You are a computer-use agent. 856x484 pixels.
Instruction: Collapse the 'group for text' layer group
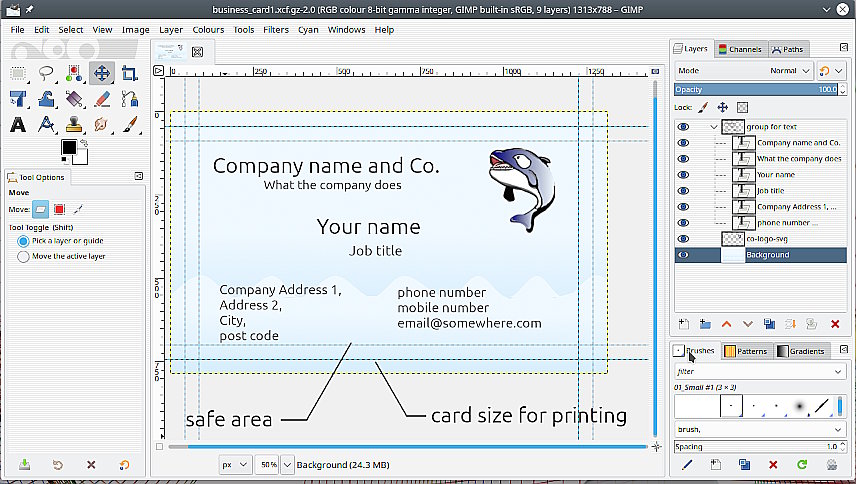click(713, 127)
